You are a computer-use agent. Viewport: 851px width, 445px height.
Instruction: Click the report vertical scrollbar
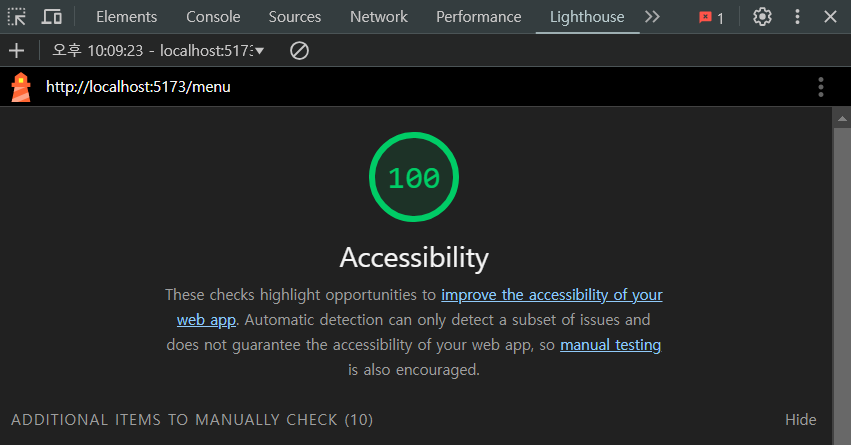841,270
